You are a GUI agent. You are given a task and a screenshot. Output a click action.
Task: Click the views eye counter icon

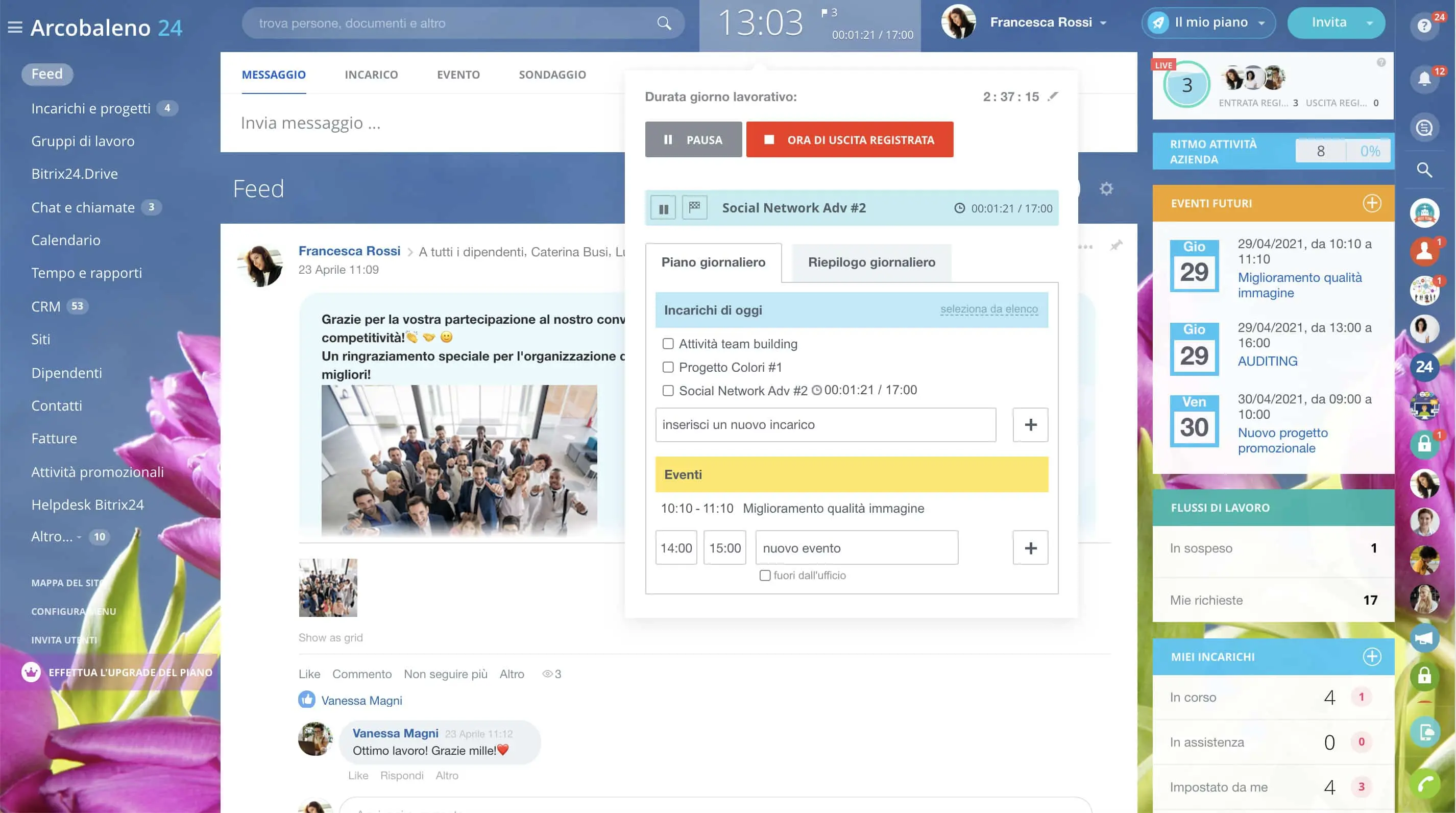pos(547,674)
